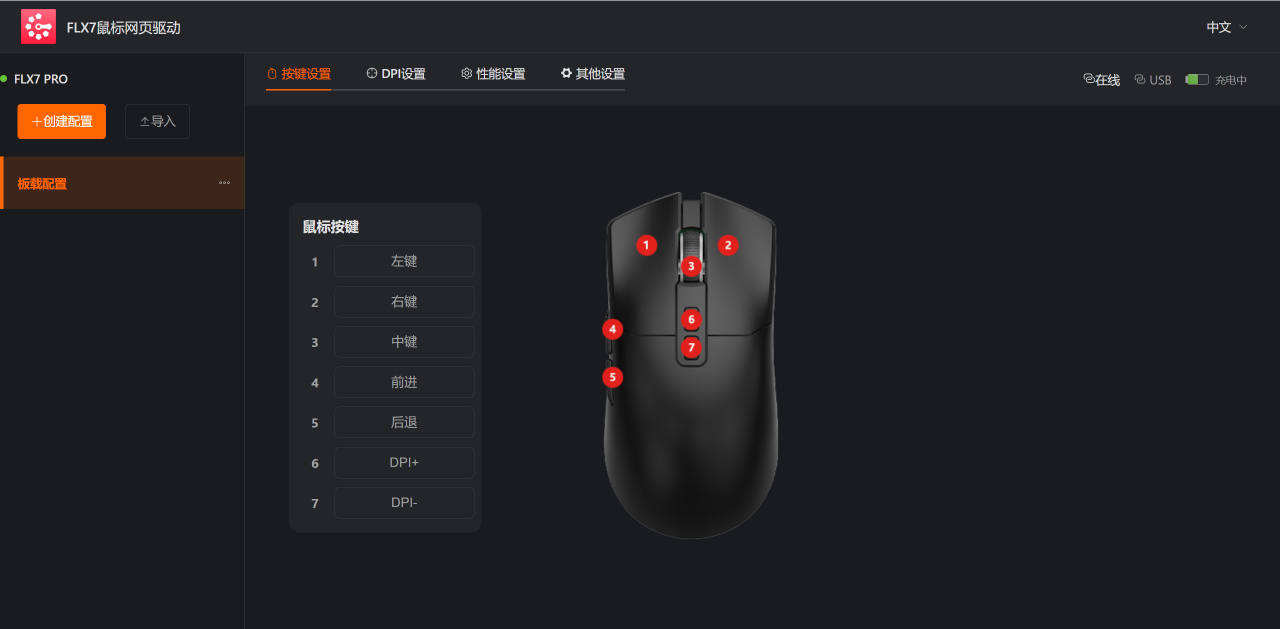The height and width of the screenshot is (629, 1280).
Task: Switch to the DPI设置 tab
Action: pos(396,74)
